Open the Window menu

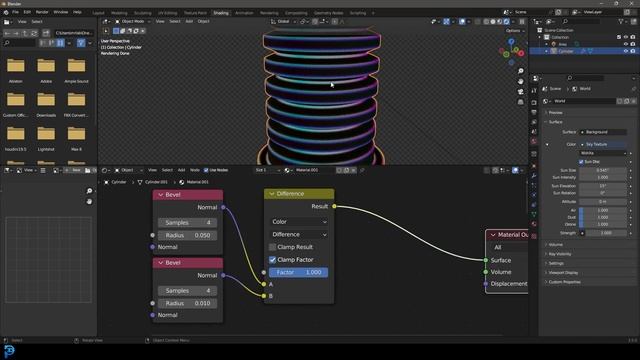[x=60, y=12]
